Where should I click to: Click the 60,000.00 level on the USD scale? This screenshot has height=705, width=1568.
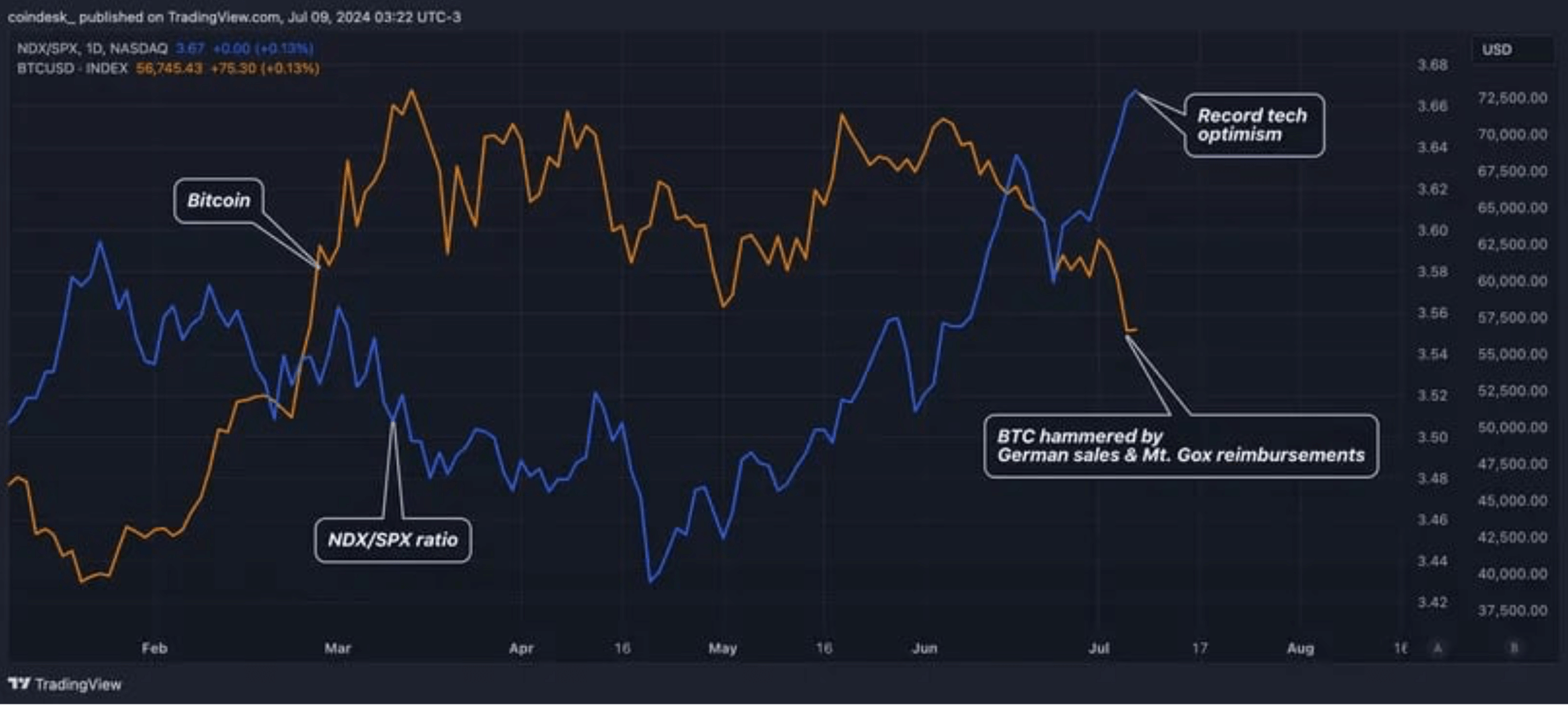click(x=1512, y=281)
